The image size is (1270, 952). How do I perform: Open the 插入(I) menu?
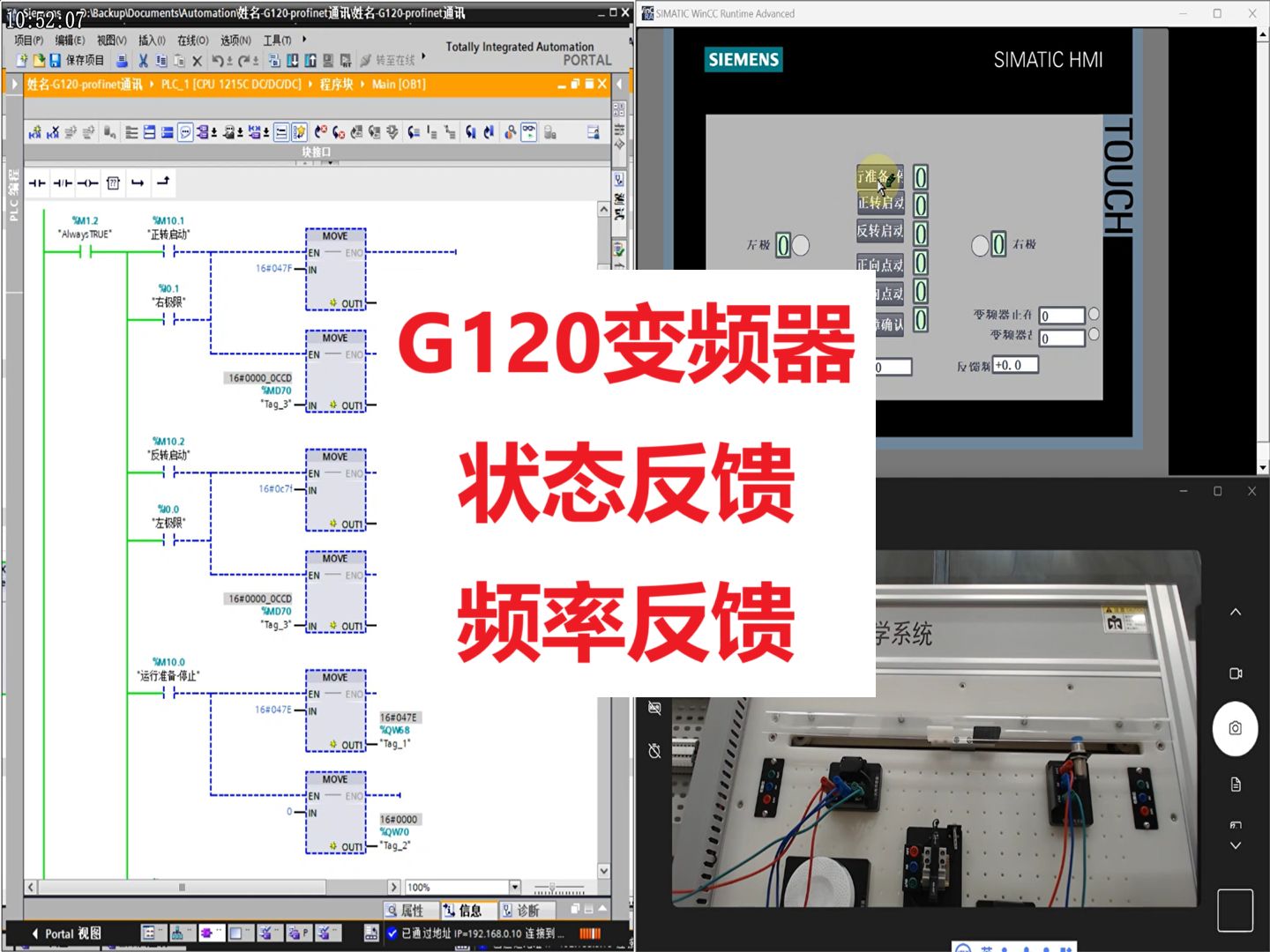tap(152, 41)
